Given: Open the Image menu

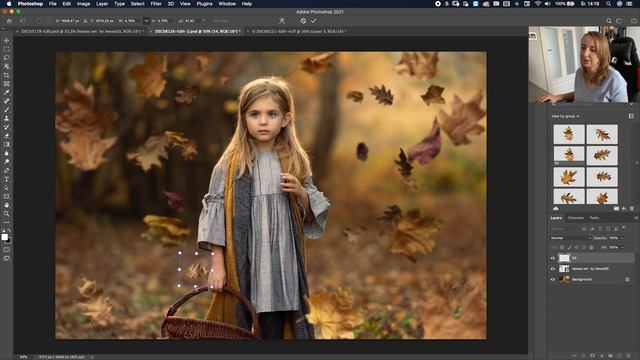Looking at the screenshot, I should 83,4.
